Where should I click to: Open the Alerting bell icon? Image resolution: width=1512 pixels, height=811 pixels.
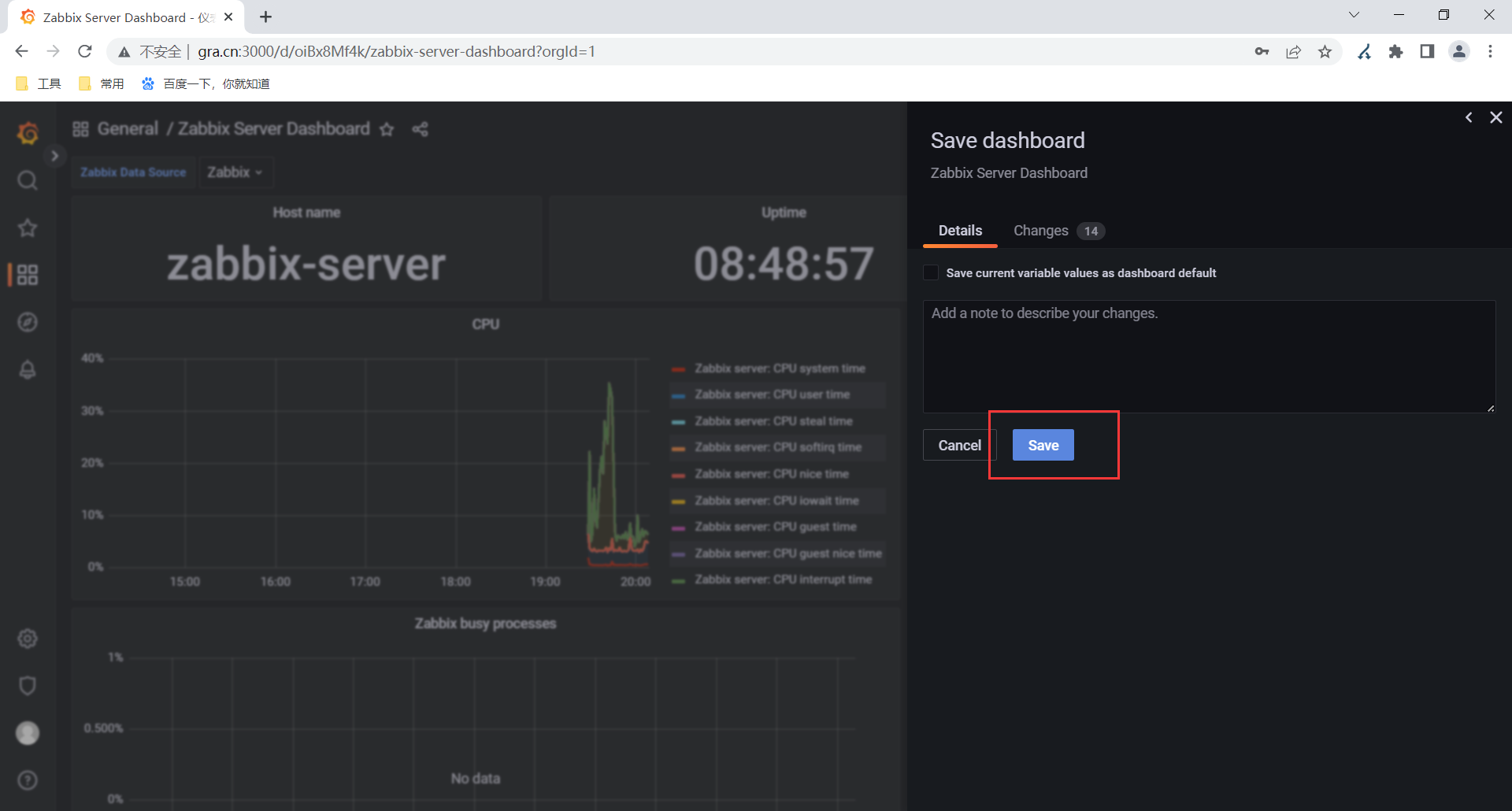pos(28,369)
